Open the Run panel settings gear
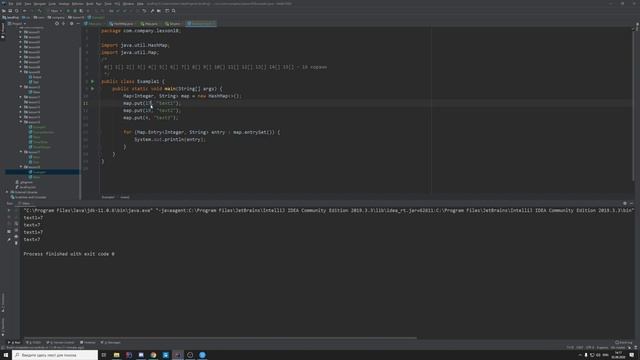 [624, 203]
